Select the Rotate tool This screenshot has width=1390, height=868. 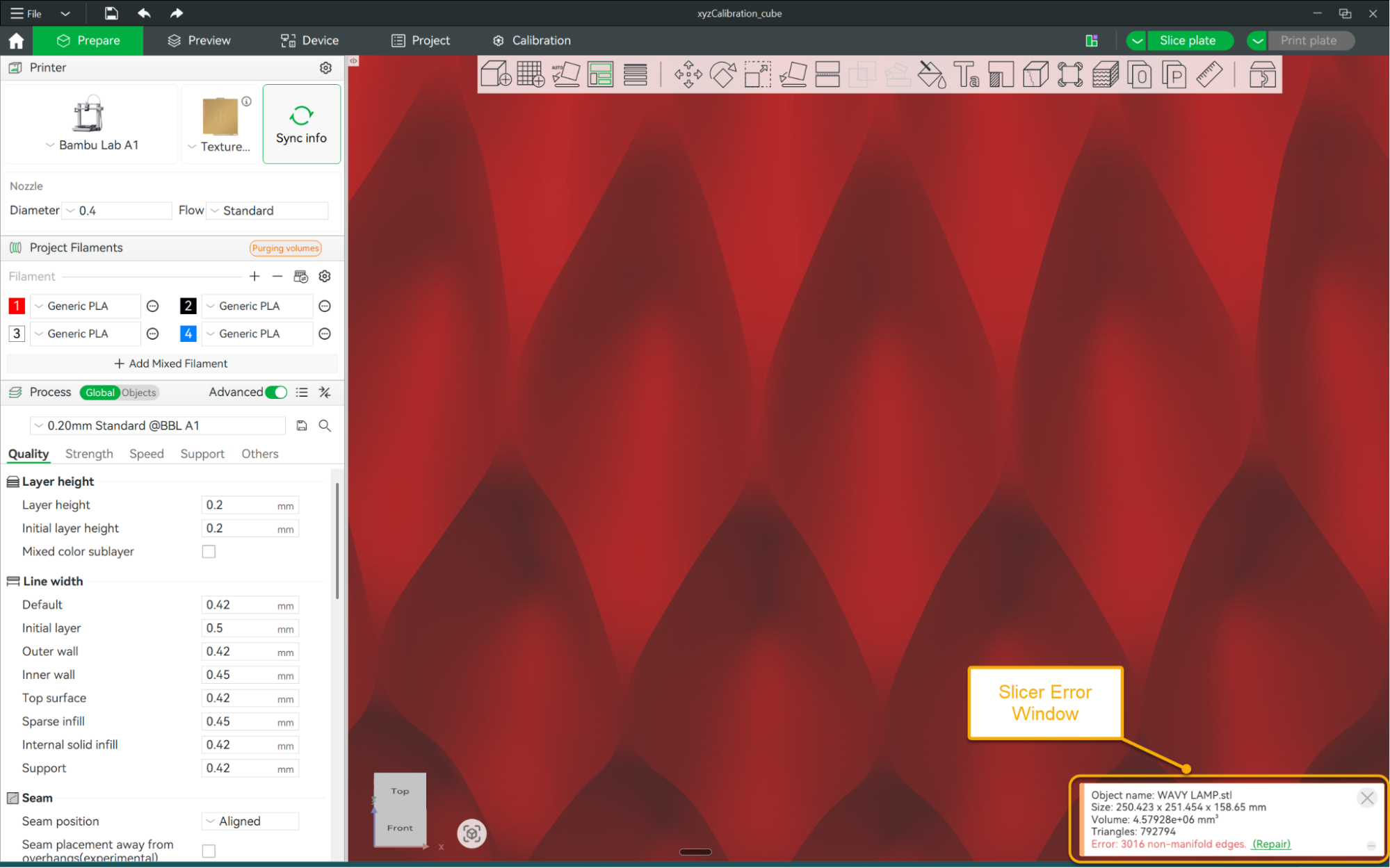722,74
